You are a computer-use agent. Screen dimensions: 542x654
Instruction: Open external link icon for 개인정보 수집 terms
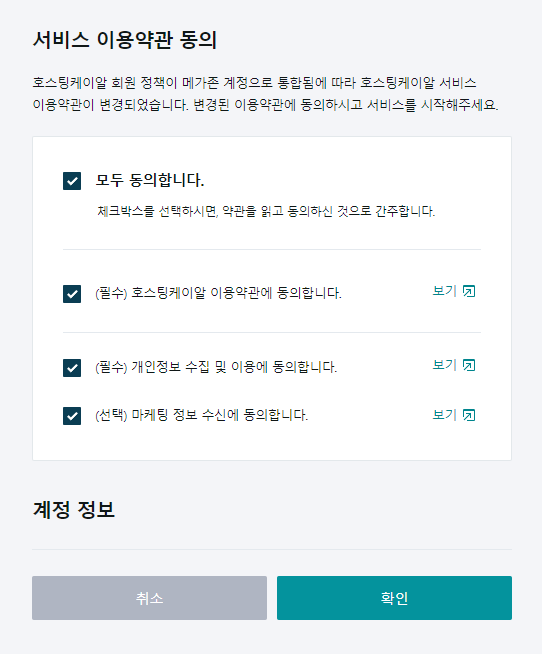pyautogui.click(x=469, y=365)
